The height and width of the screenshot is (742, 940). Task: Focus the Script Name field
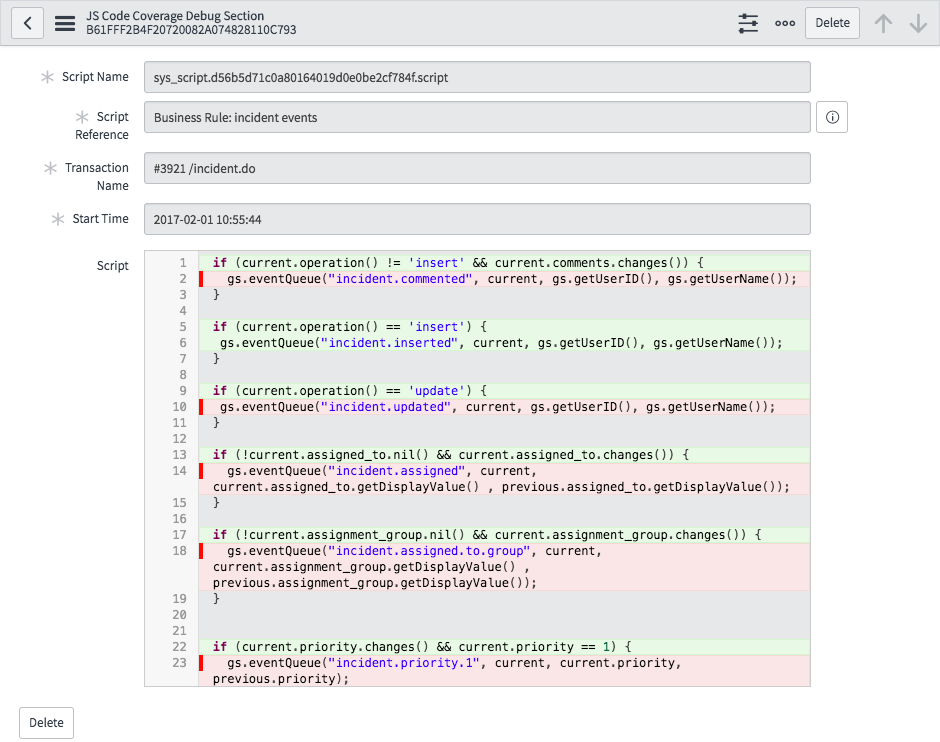[477, 77]
